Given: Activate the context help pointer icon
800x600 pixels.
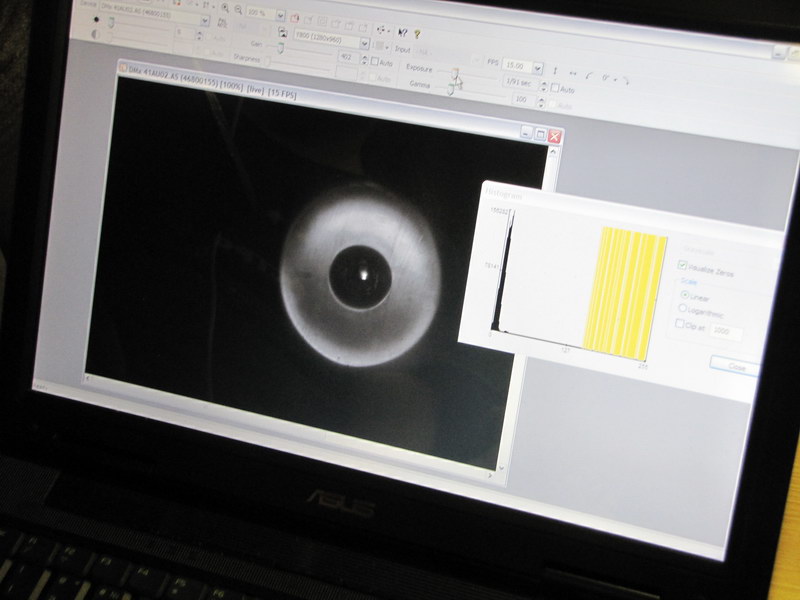Looking at the screenshot, I should click(403, 33).
